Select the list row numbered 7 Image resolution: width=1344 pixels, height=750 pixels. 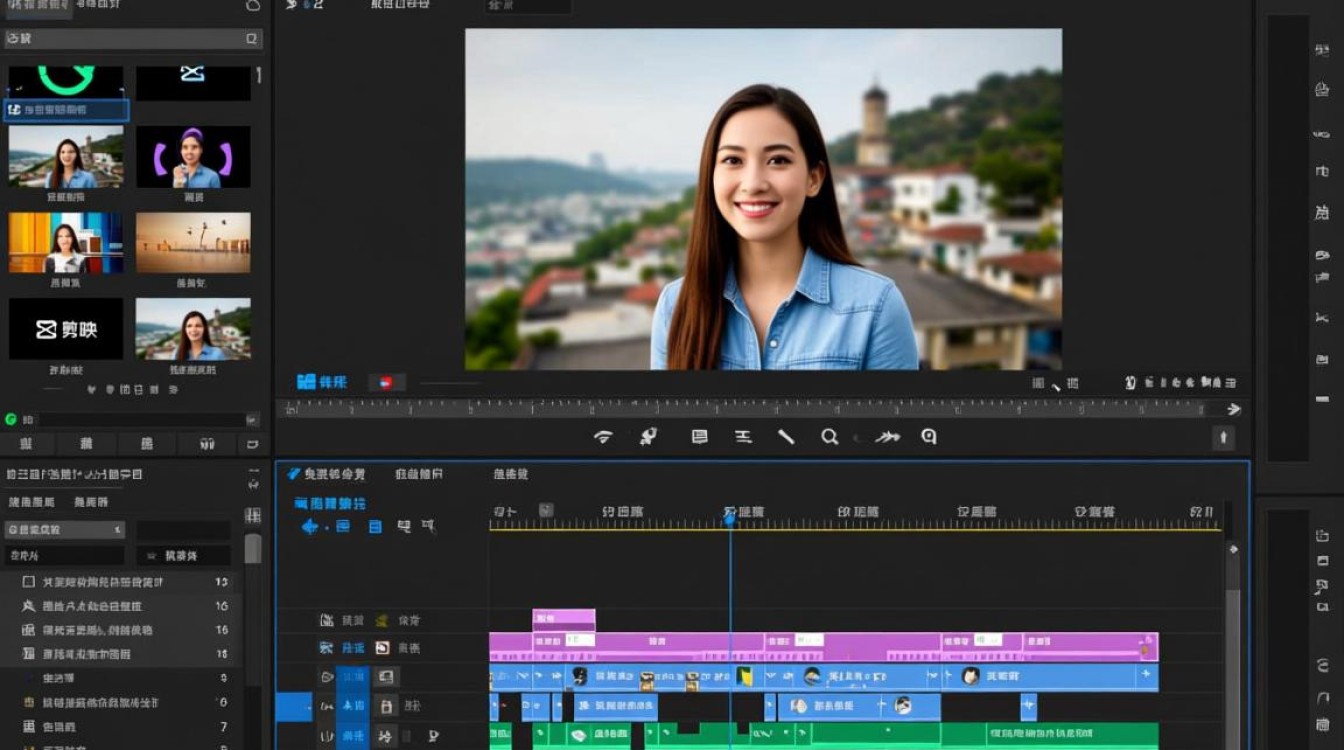click(122, 727)
